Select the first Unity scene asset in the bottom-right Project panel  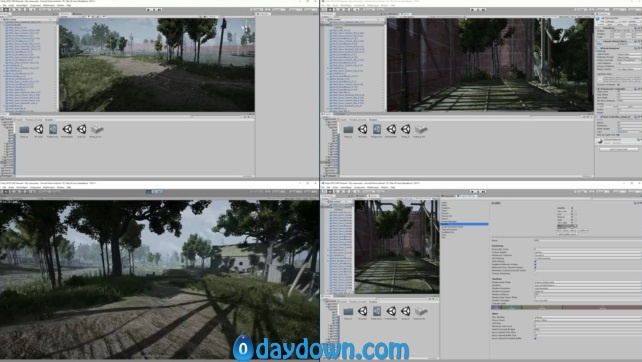coord(363,311)
